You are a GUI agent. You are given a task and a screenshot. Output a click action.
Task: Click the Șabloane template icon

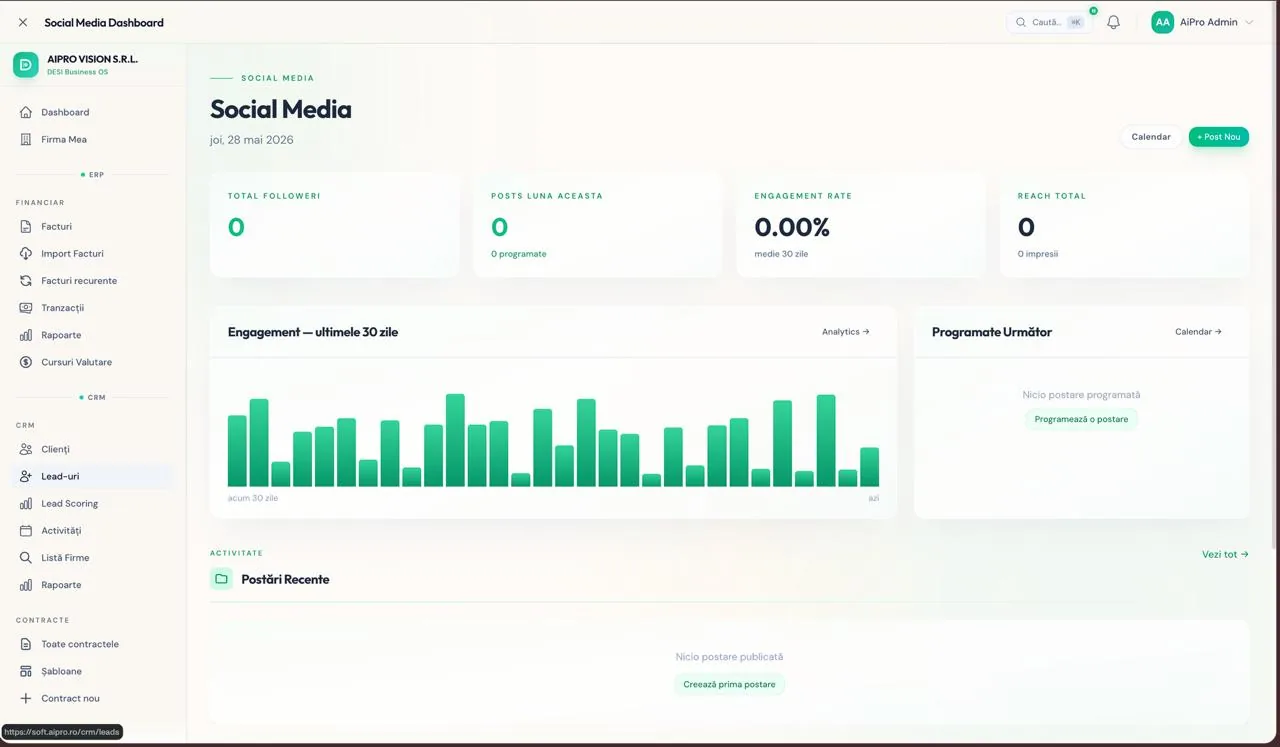[x=26, y=671]
